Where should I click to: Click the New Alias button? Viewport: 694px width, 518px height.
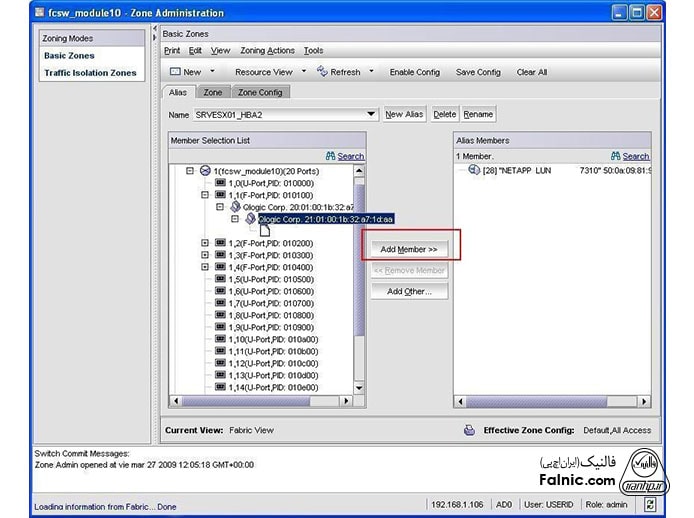tap(404, 115)
